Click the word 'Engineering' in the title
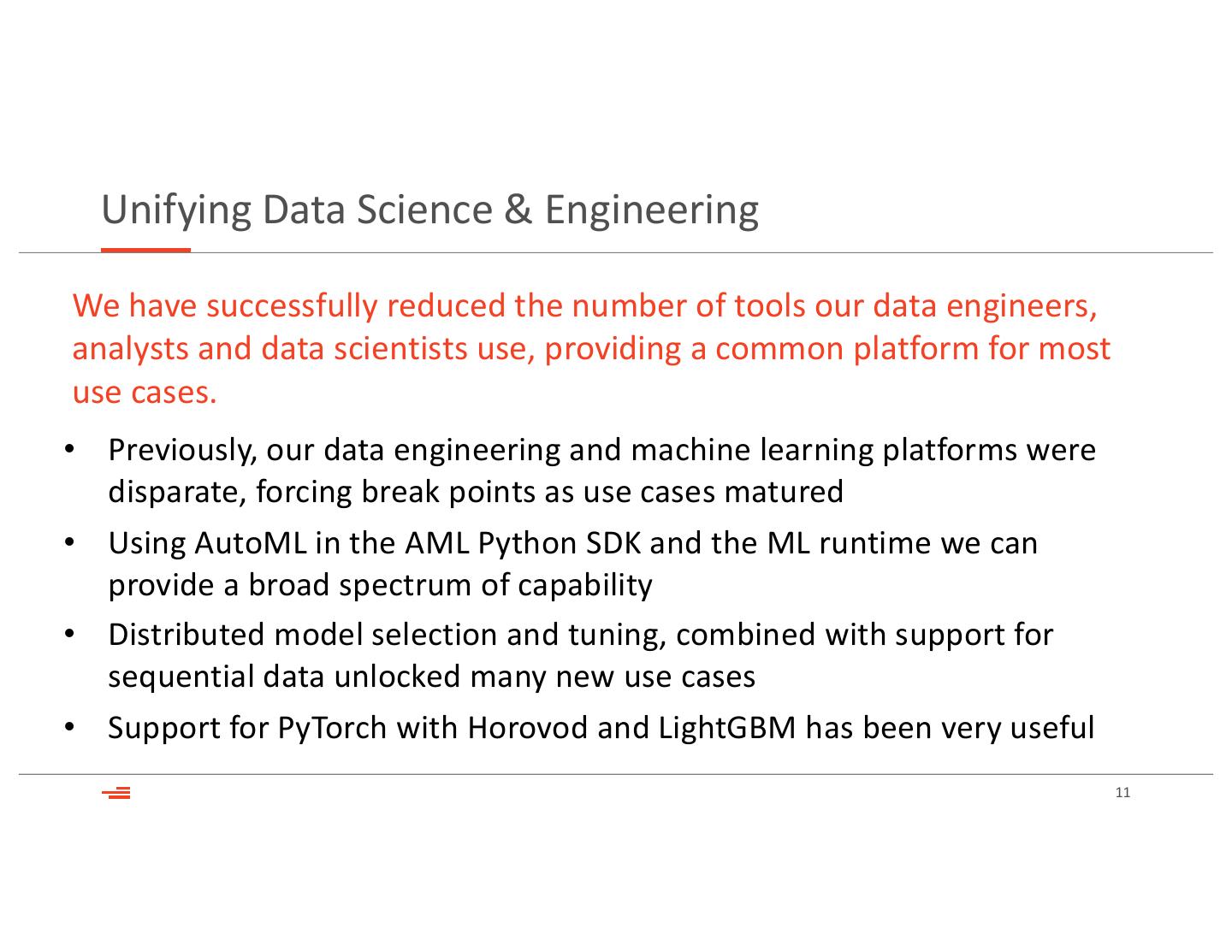Screen dimensions: 1232x952 (651, 210)
